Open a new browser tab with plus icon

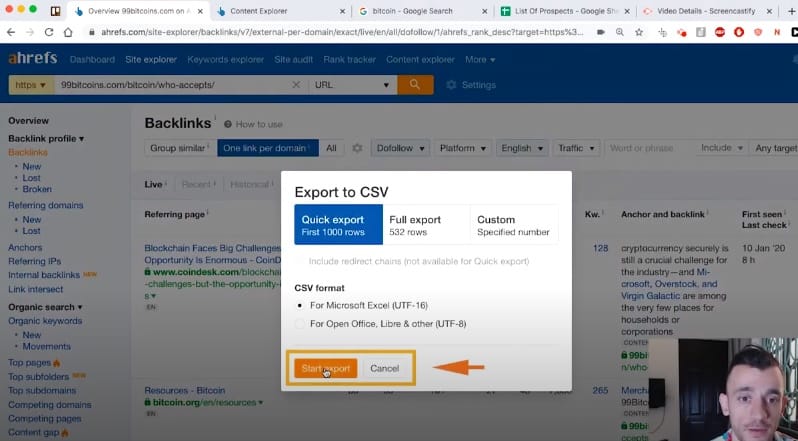coord(792,11)
